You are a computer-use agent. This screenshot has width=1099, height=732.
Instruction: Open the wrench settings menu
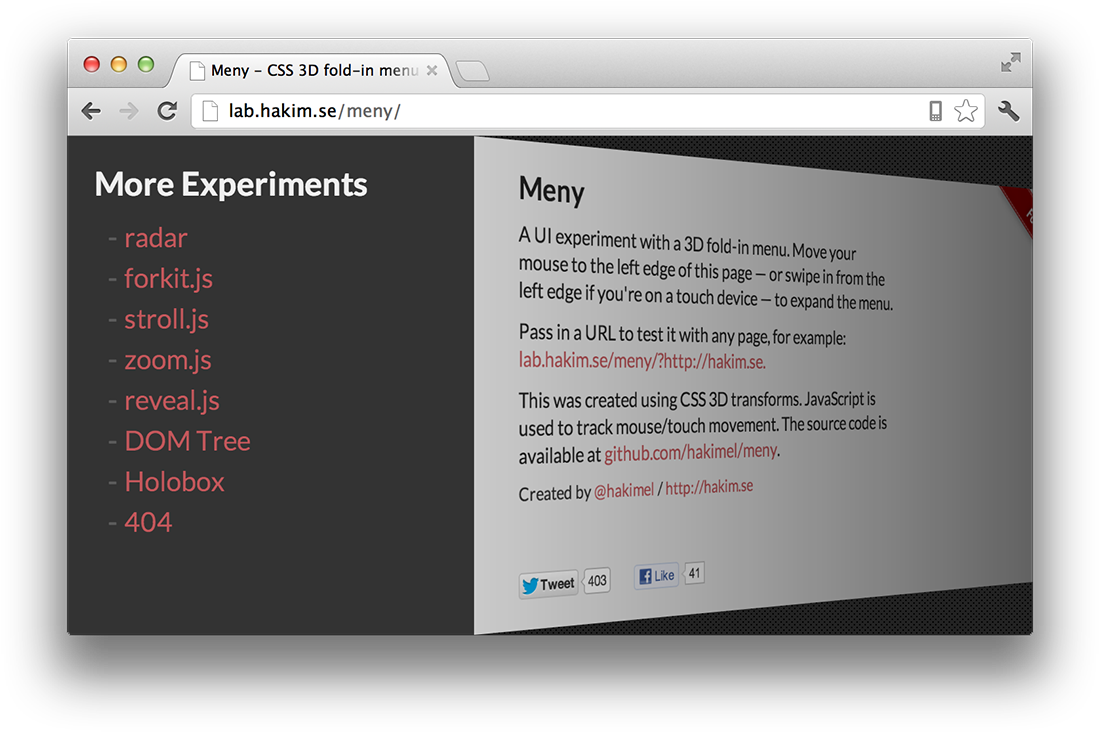(x=1008, y=111)
